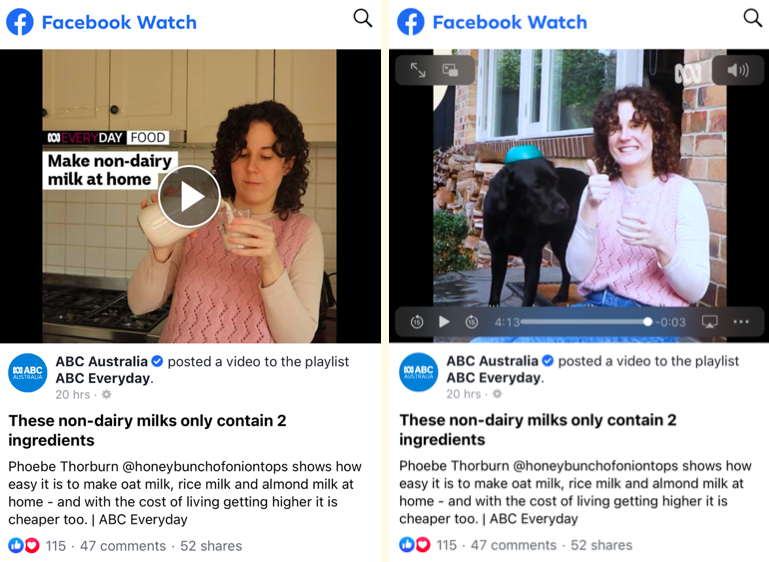Click the left search magnifier icon
Image resolution: width=769 pixels, height=562 pixels.
pyautogui.click(x=363, y=18)
